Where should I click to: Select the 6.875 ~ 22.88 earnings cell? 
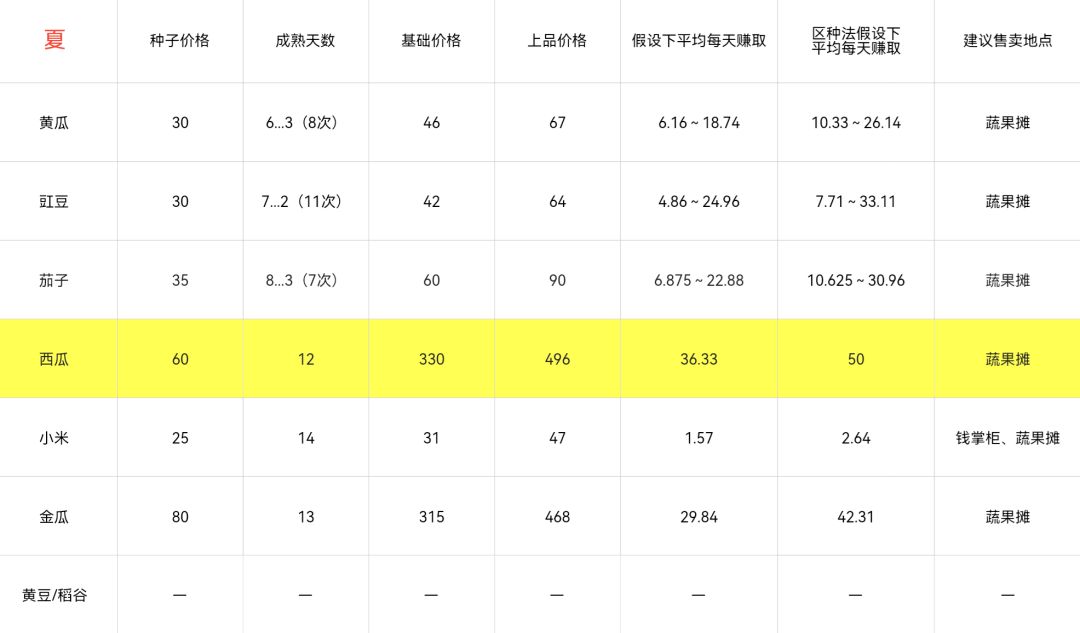699,280
